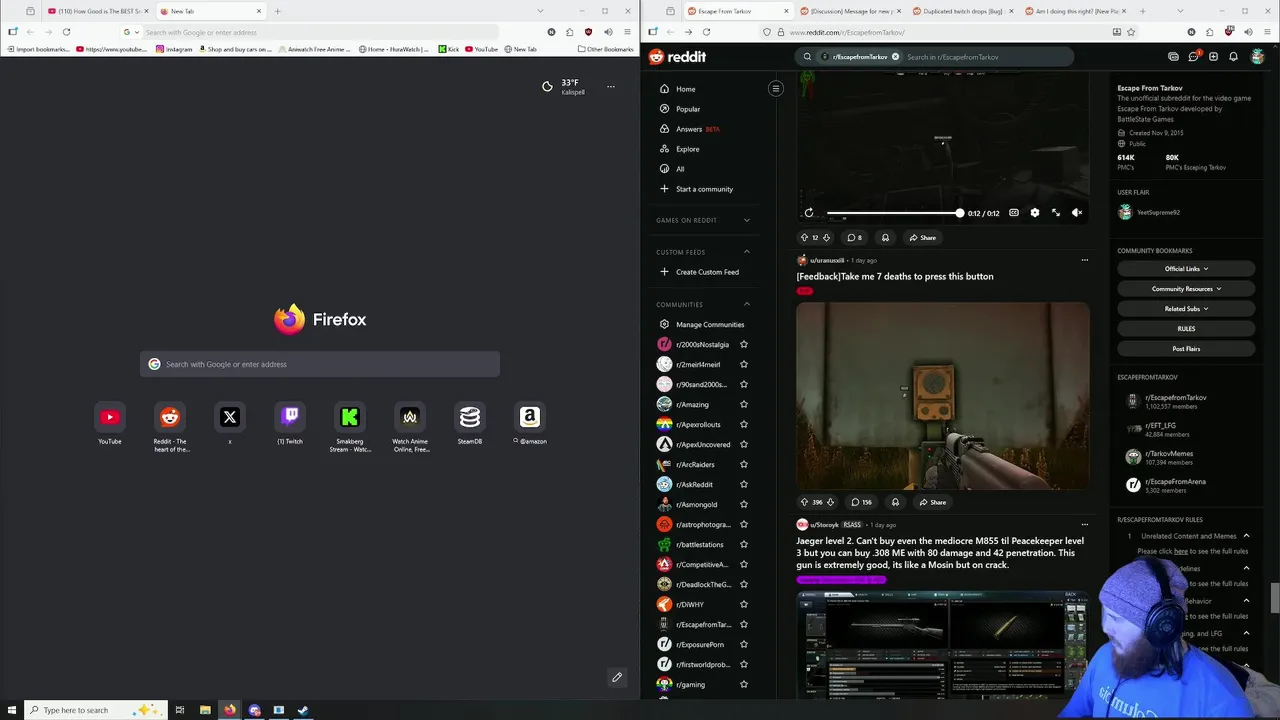This screenshot has width=1280, height=720.
Task: Enter fullscreen on the Reddit video
Action: click(x=1056, y=213)
